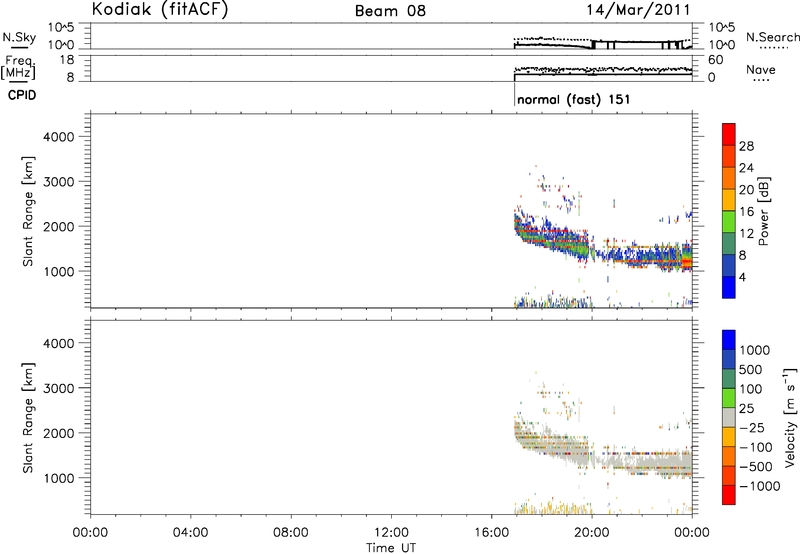Screen dimensions: 800x554
Task: Click the '-1000' velocity scale value
Action: pos(760,486)
